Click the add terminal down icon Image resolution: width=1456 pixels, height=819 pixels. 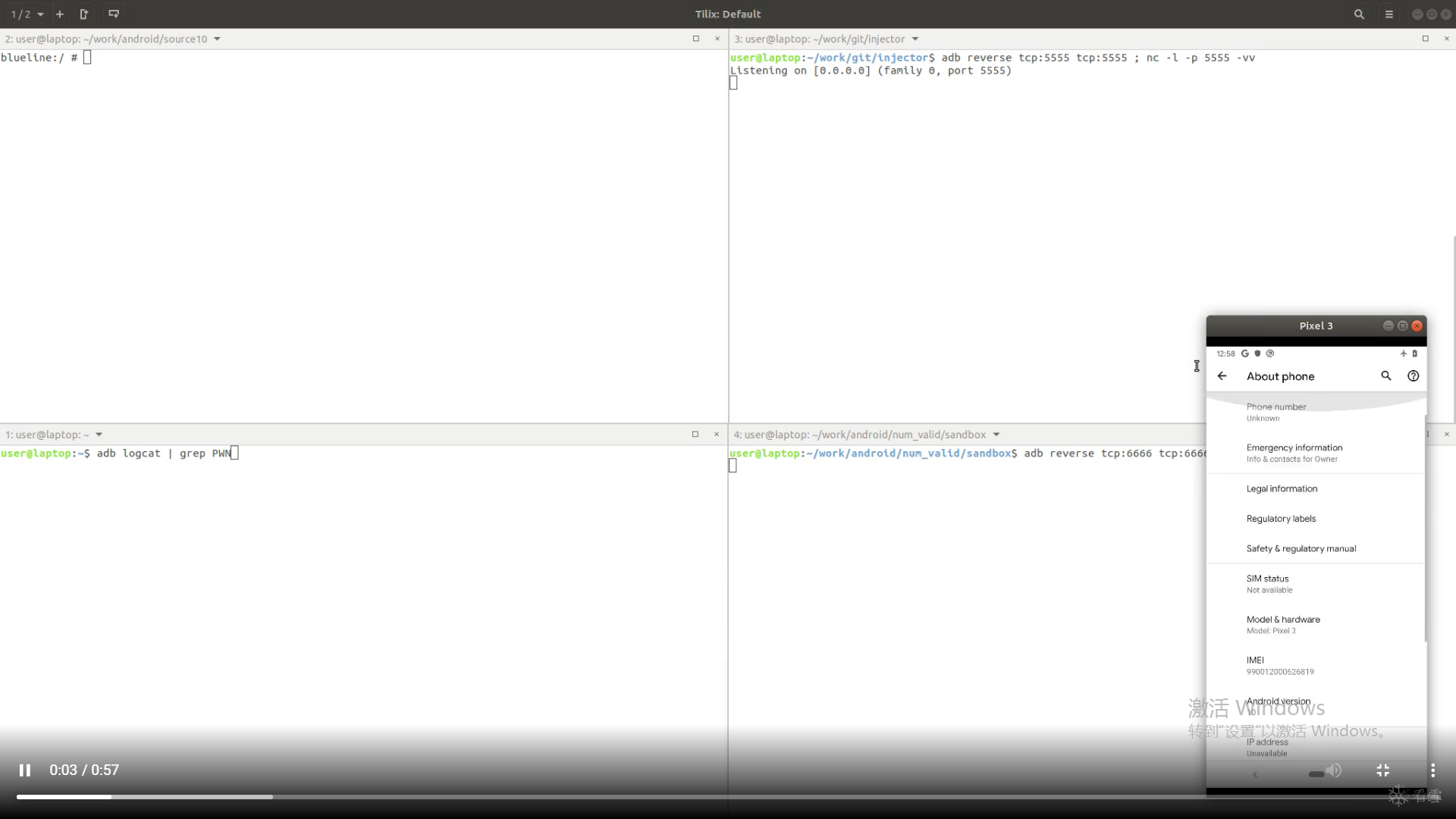[x=114, y=14]
